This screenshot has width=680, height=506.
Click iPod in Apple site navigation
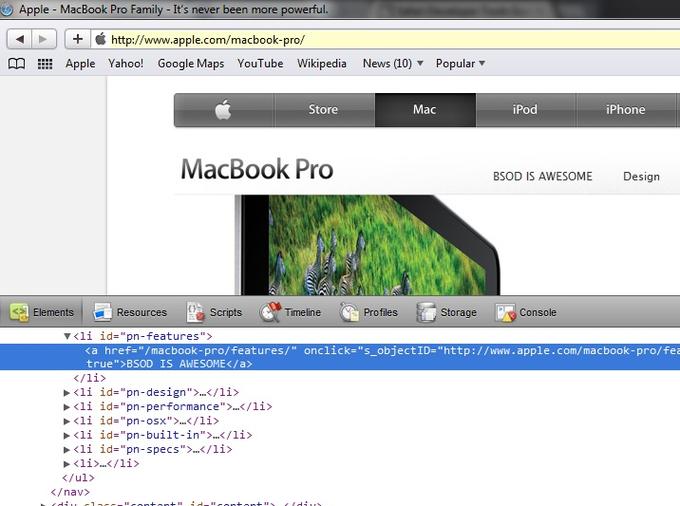coord(525,110)
